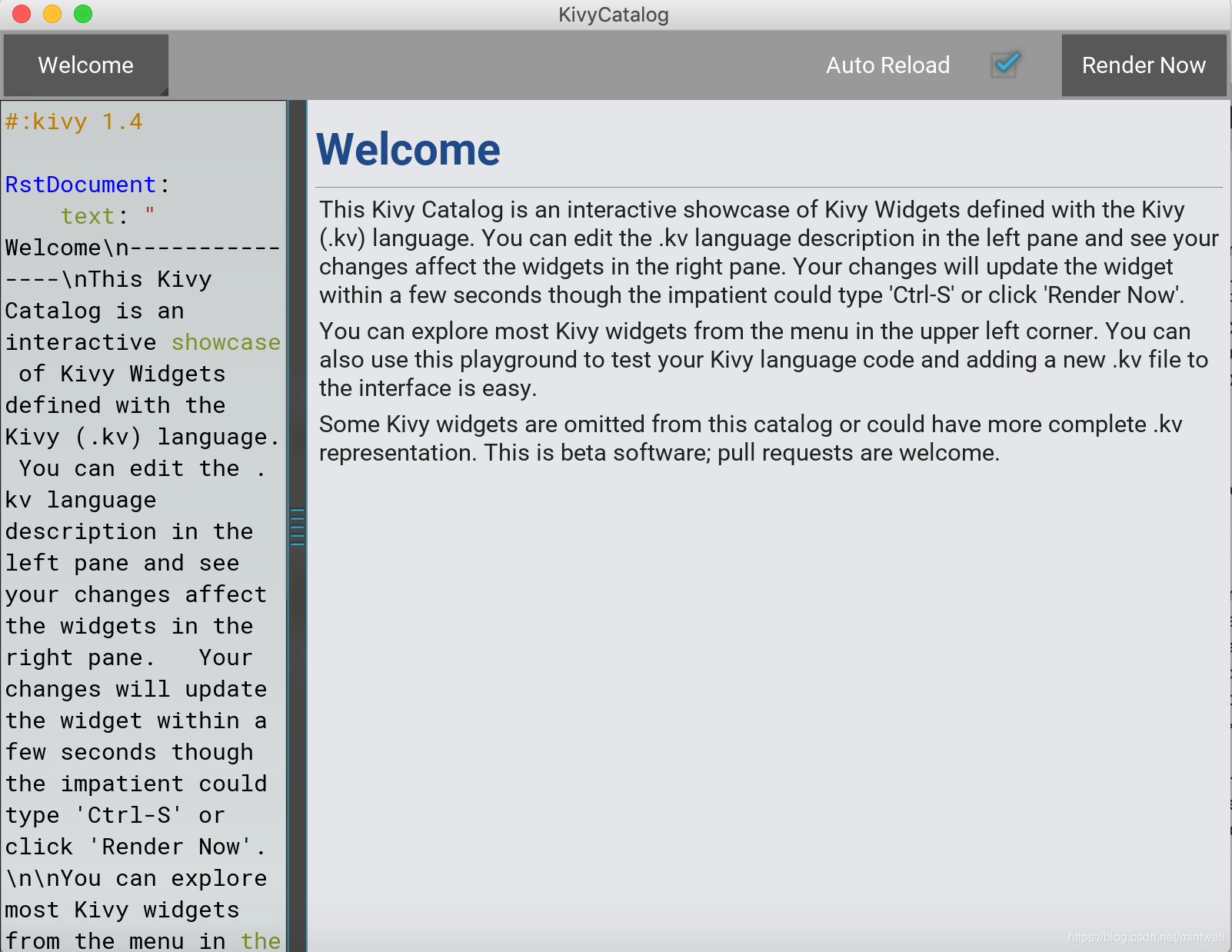Image resolution: width=1232 pixels, height=952 pixels.
Task: Click the "type 'Ctrl-S' or" editor line
Action: (115, 815)
